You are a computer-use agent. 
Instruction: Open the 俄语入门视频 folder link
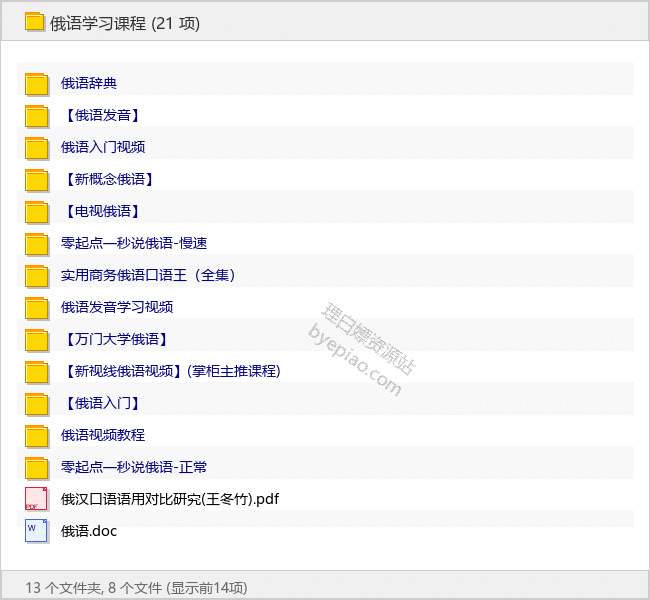coord(103,147)
